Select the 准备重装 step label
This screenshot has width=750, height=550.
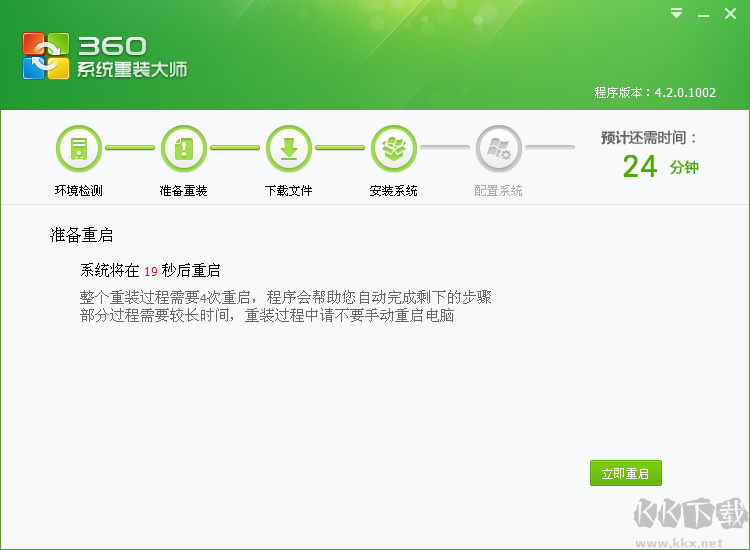pos(183,191)
